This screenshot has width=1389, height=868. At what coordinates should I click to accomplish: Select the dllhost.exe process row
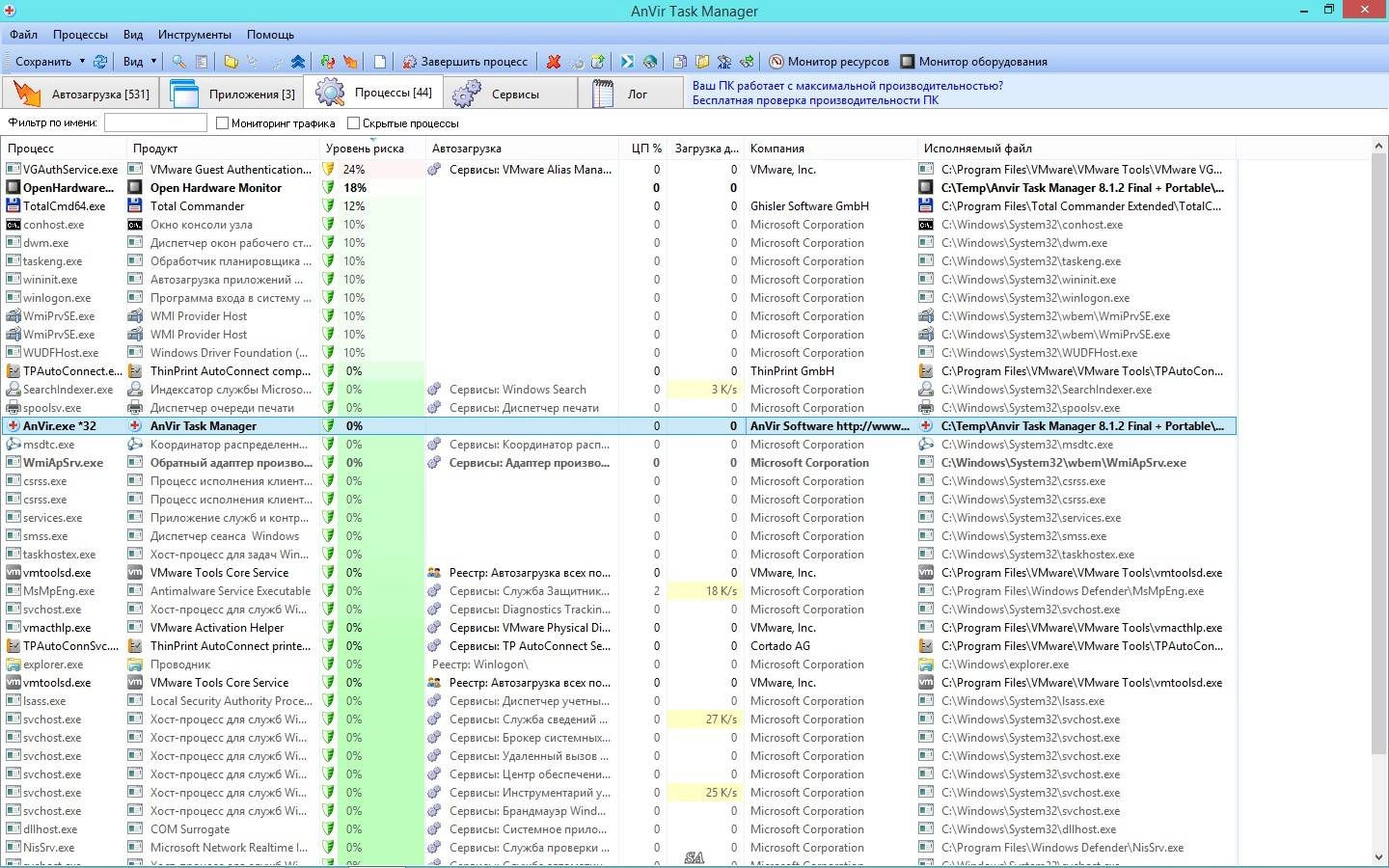618,829
